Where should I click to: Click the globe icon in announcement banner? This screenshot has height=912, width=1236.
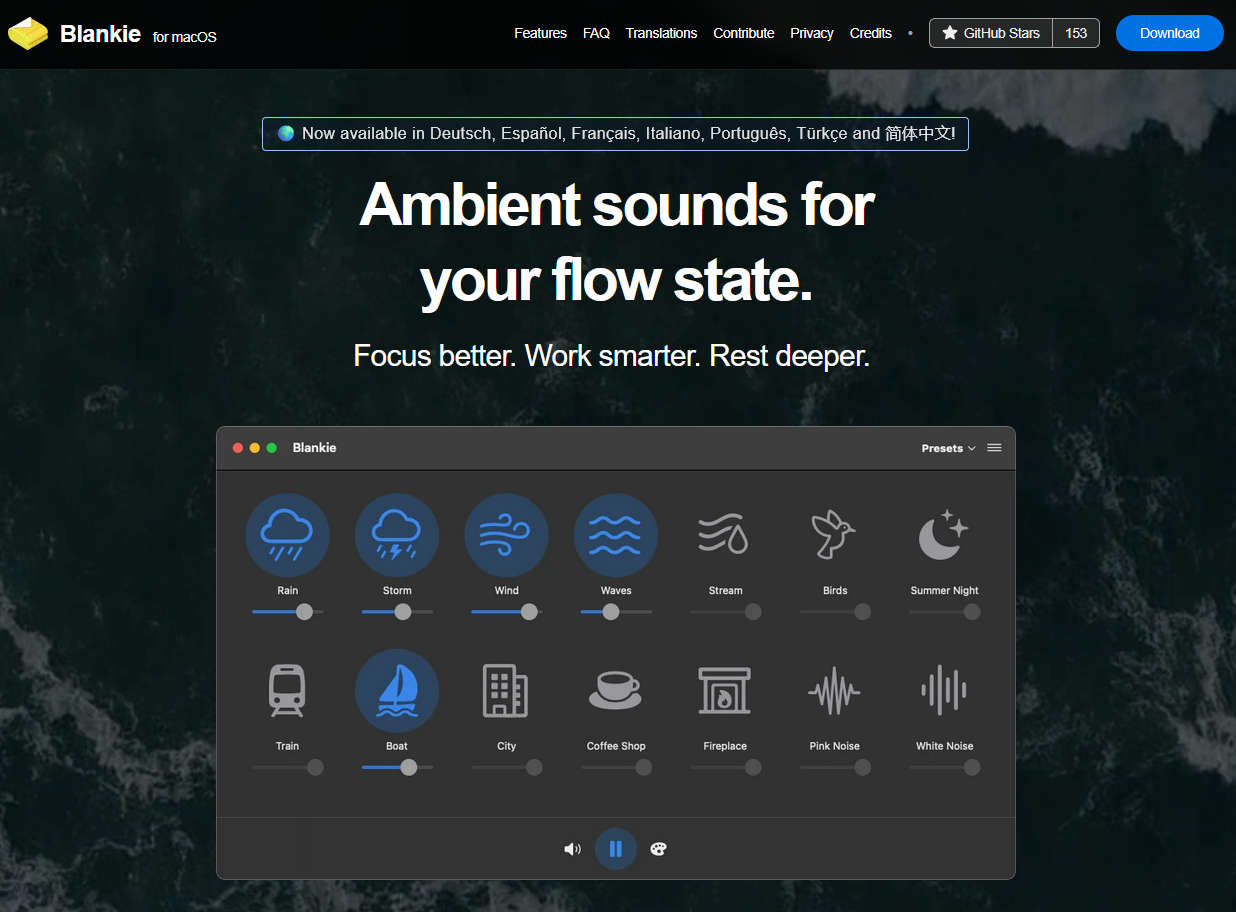[x=286, y=133]
